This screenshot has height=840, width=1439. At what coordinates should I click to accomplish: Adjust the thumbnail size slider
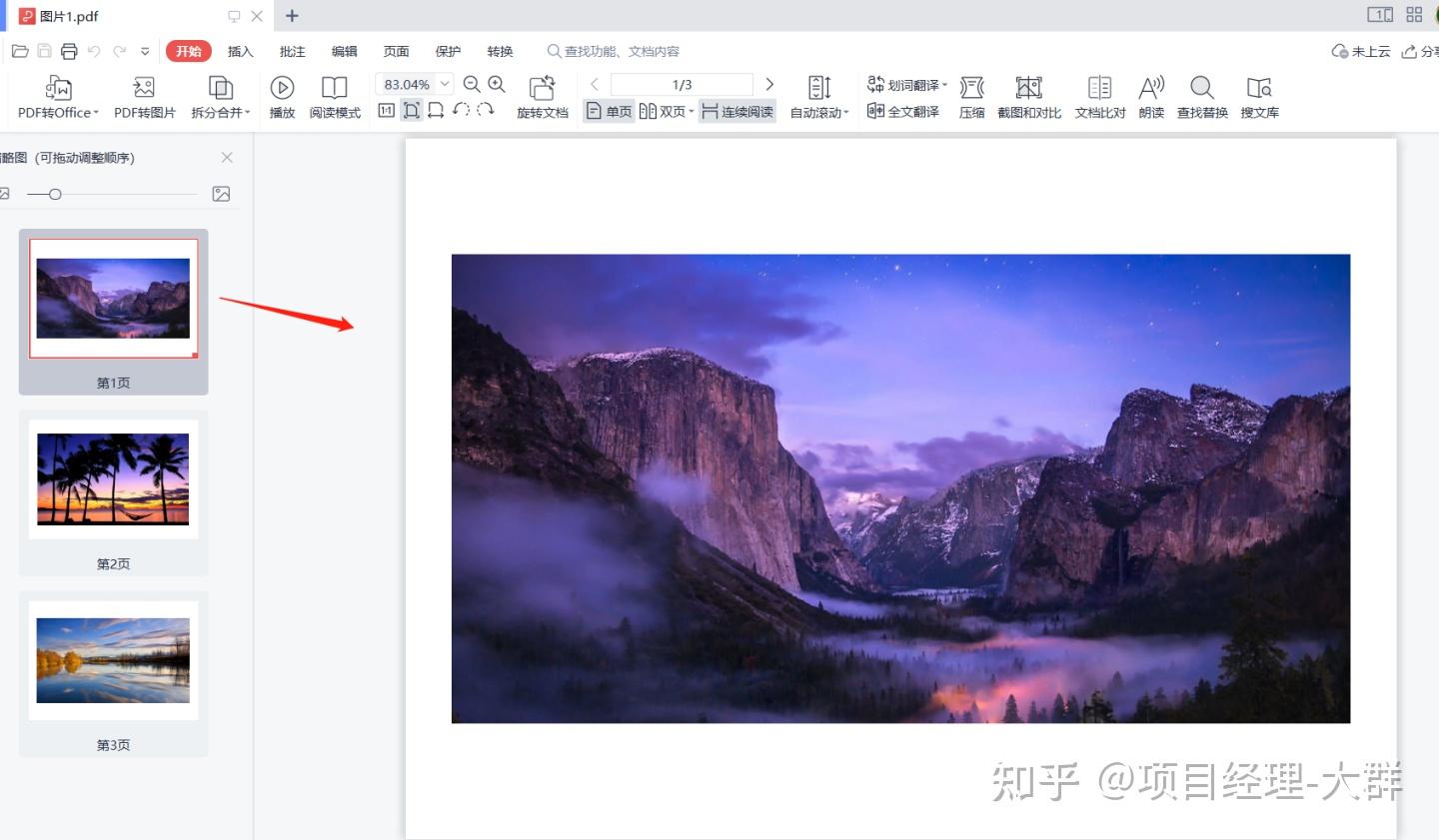pyautogui.click(x=55, y=194)
